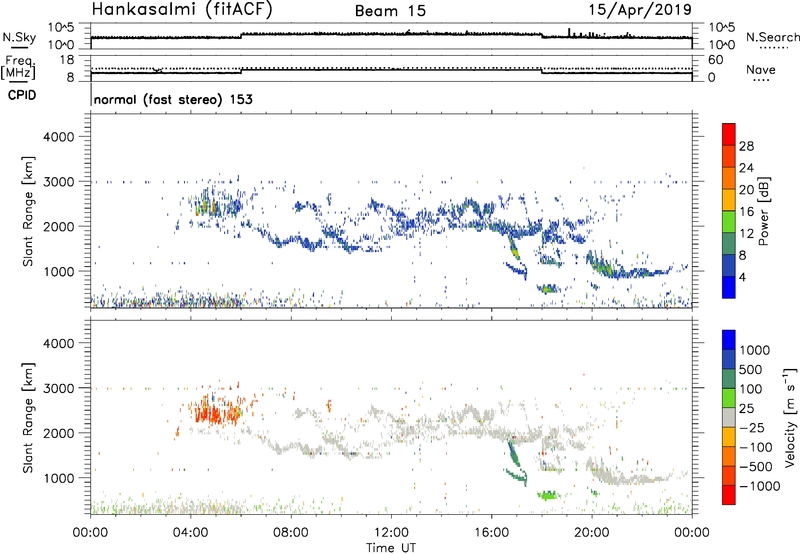Click 'normal (fast stereo) 153' mode text
The image size is (800, 554).
click(173, 99)
